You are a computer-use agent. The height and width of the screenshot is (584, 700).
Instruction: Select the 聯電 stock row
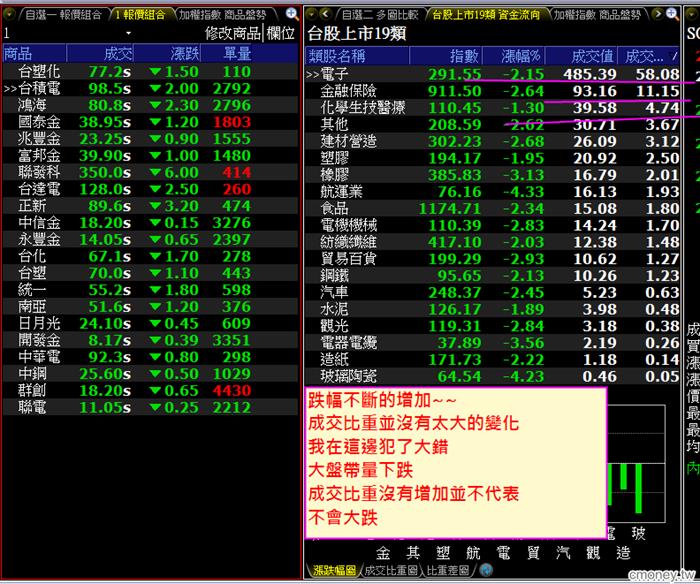click(x=150, y=407)
